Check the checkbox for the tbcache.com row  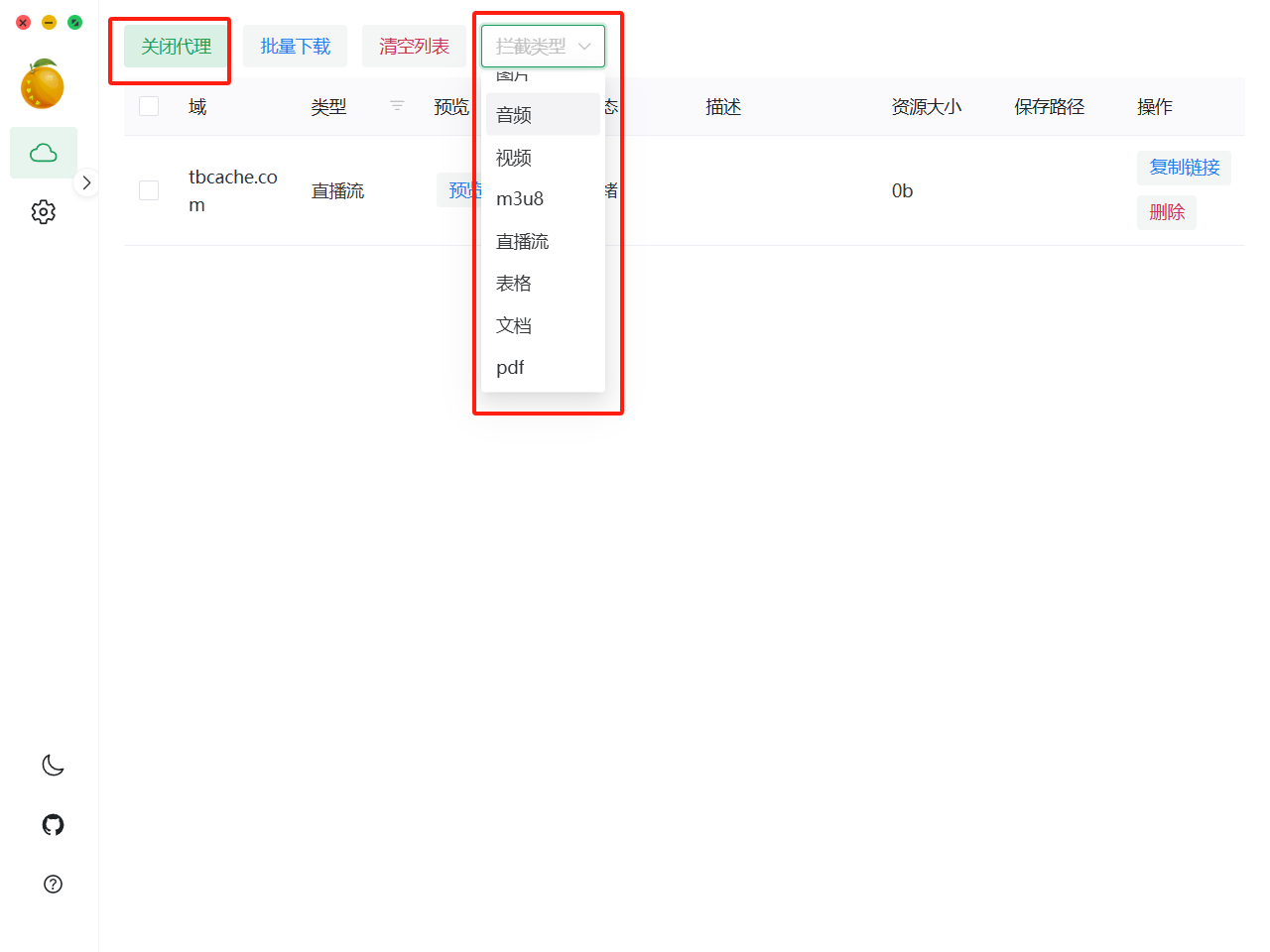click(x=148, y=189)
